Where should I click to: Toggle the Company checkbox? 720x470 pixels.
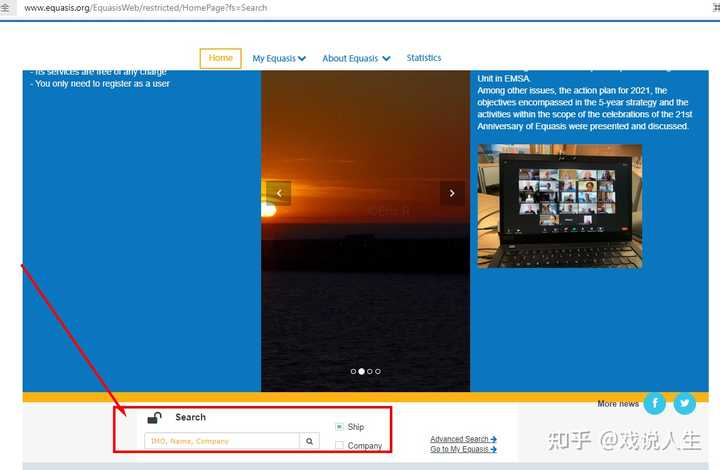coord(339,445)
